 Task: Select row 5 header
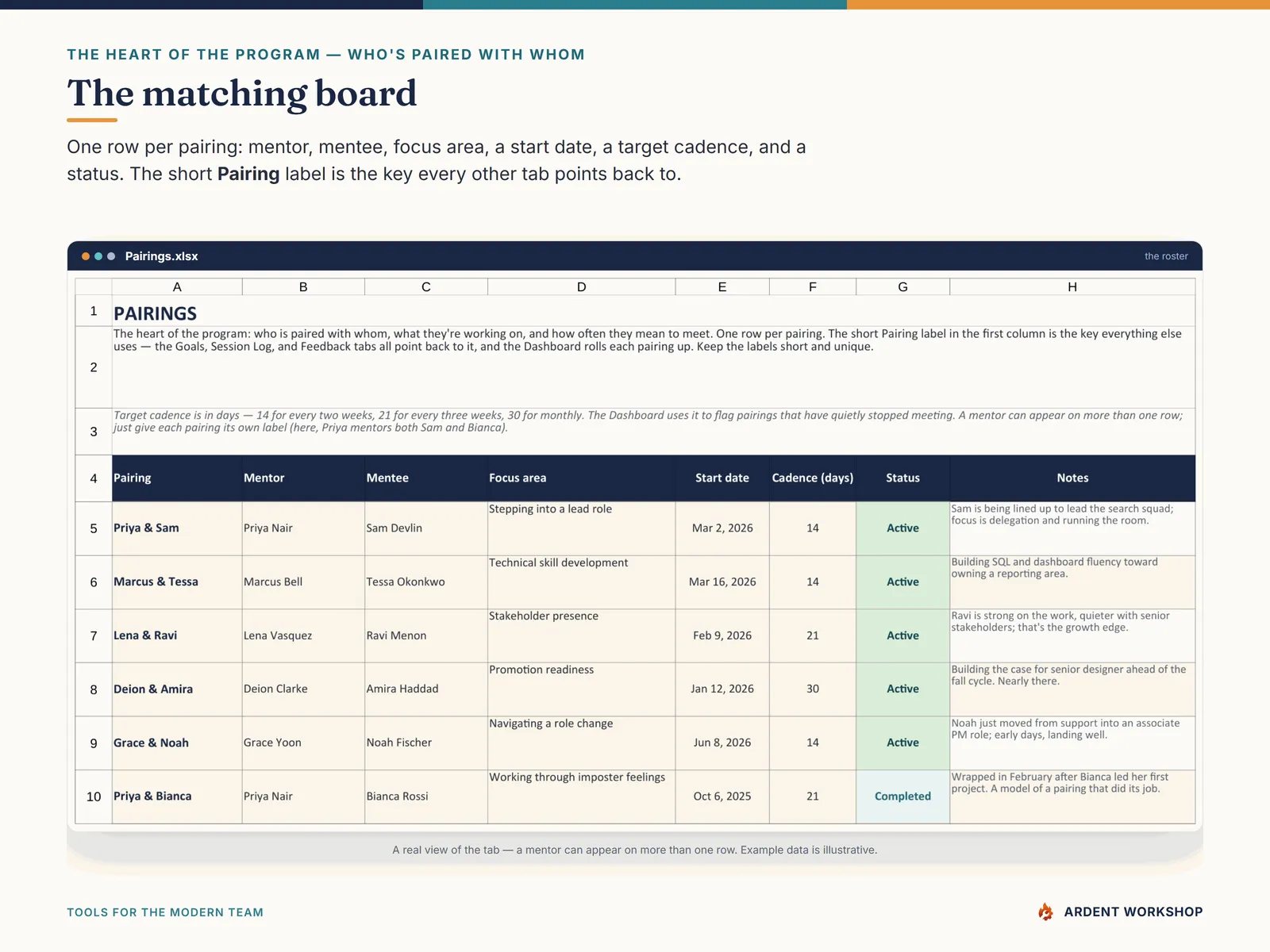[94, 528]
